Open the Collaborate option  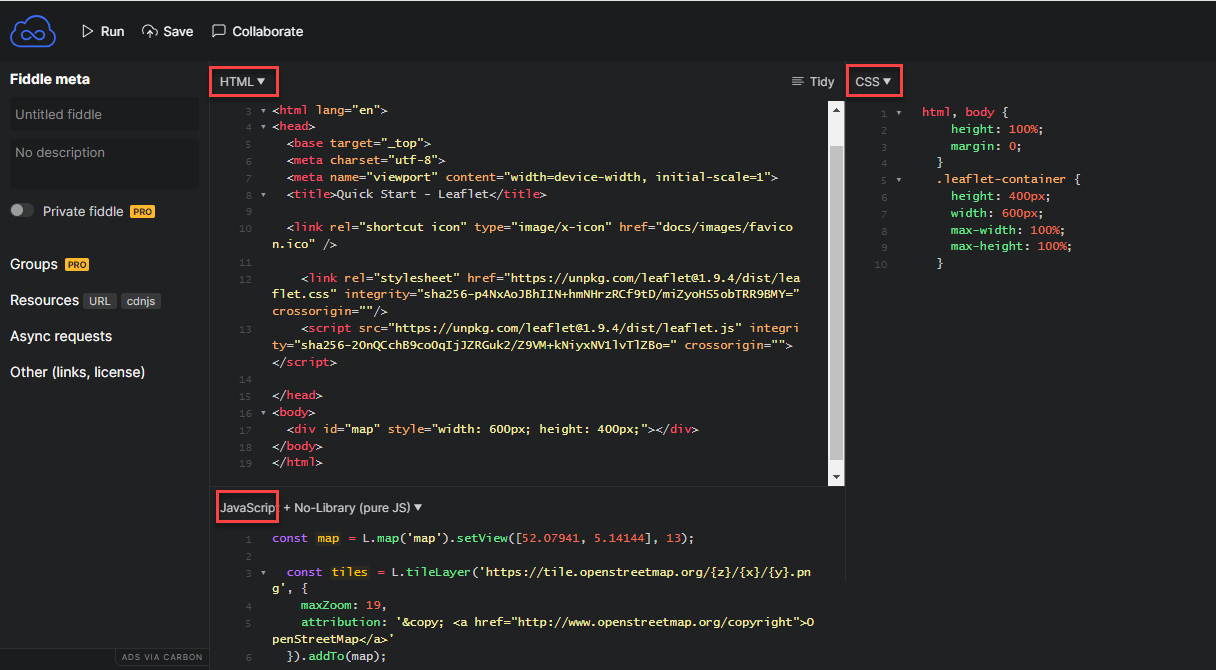coord(257,31)
